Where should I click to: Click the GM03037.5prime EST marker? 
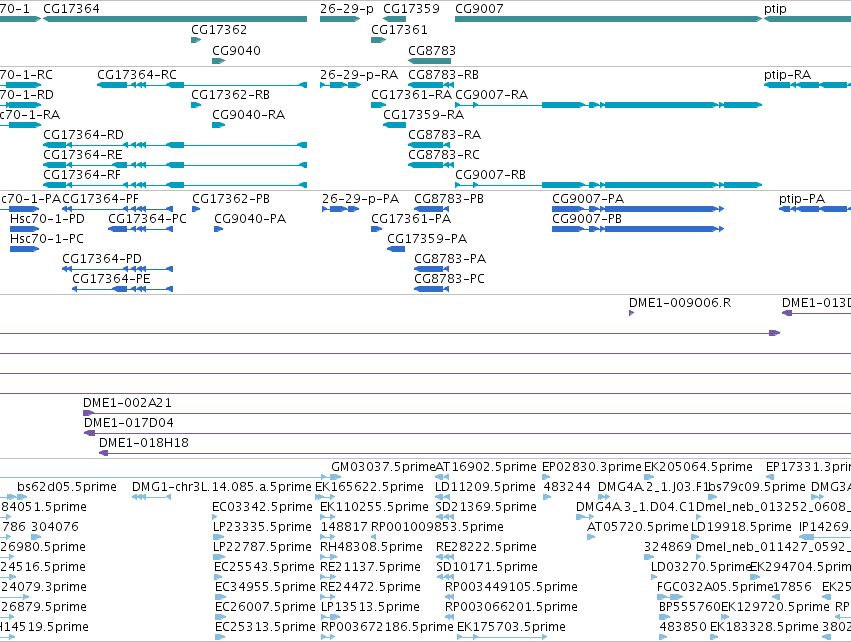click(x=335, y=477)
